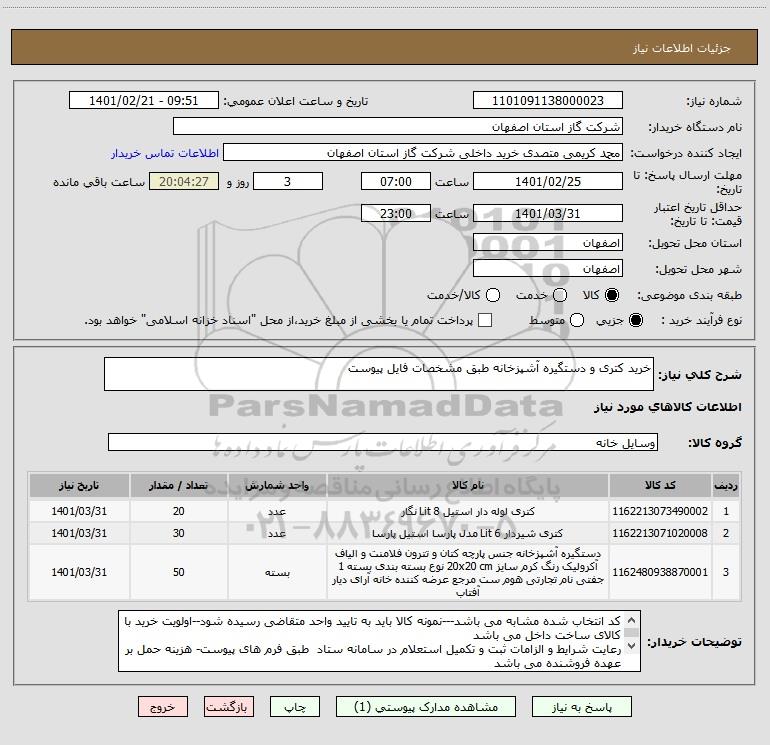This screenshot has height=745, width=770.
Task: Open اطلاعات تماس خریدار link
Action: click(165, 153)
